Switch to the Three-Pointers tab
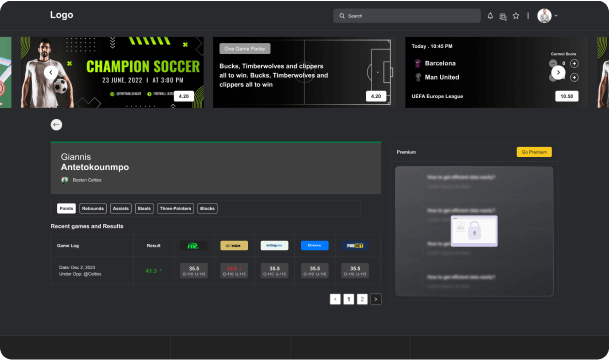Image resolution: width=609 pixels, height=360 pixels. pyautogui.click(x=176, y=209)
